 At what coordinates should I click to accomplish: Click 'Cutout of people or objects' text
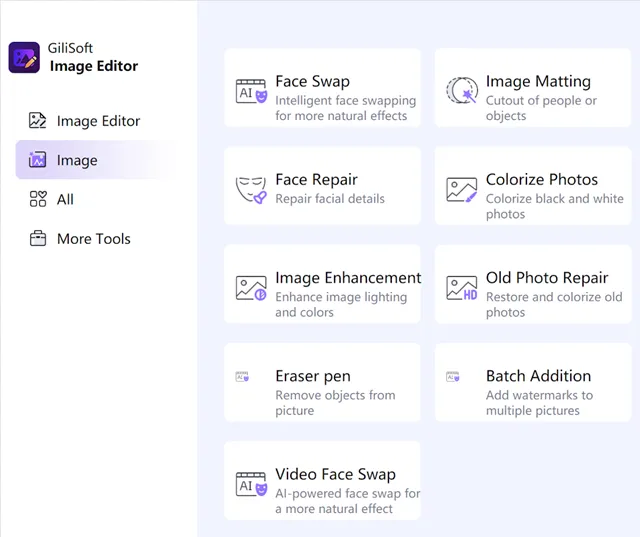tap(541, 108)
